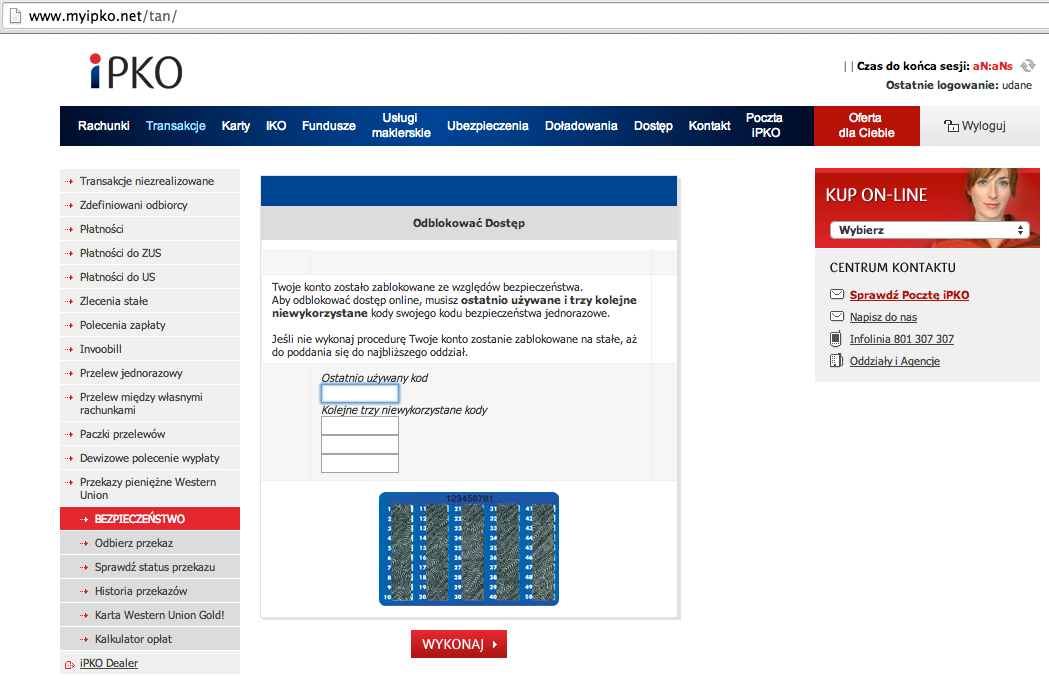Viewport: 1049px width, 679px height.
Task: Open the Infolinia 801 307 307 link
Action: click(902, 339)
